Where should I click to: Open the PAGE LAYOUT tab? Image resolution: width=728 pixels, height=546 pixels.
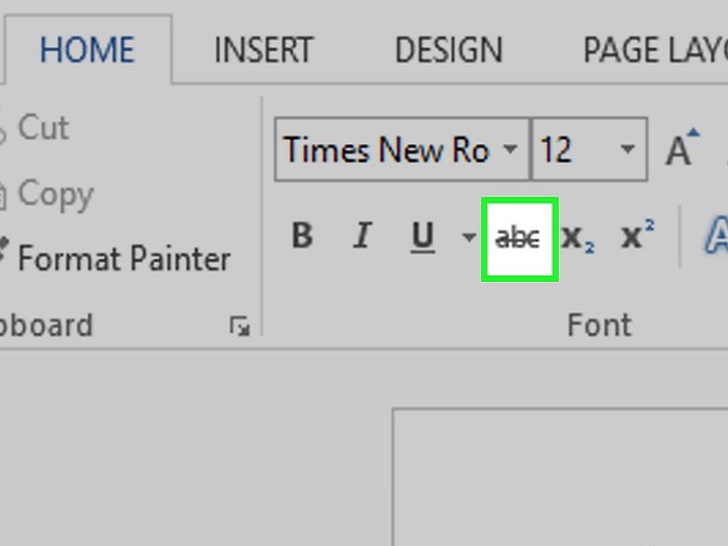point(654,50)
